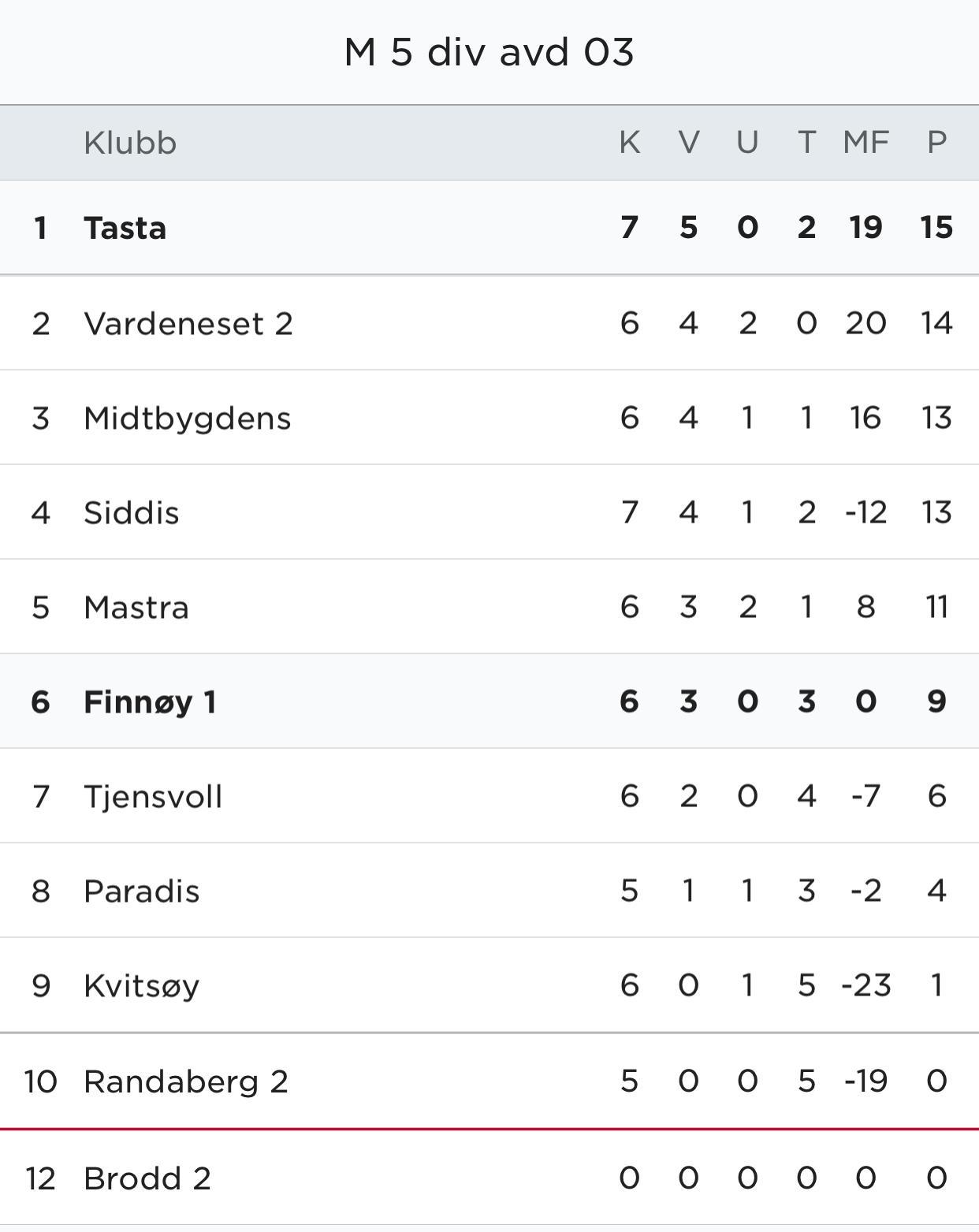Open the Paradis team entry

(x=142, y=891)
